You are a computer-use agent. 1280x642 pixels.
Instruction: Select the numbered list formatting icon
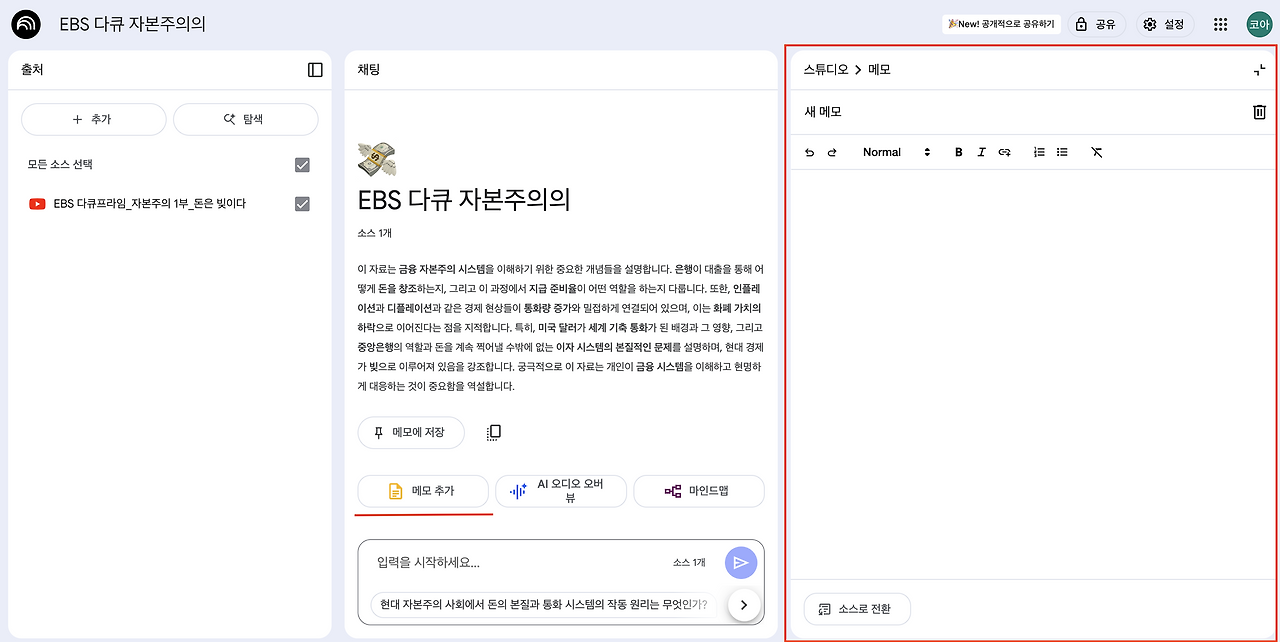coord(1038,152)
